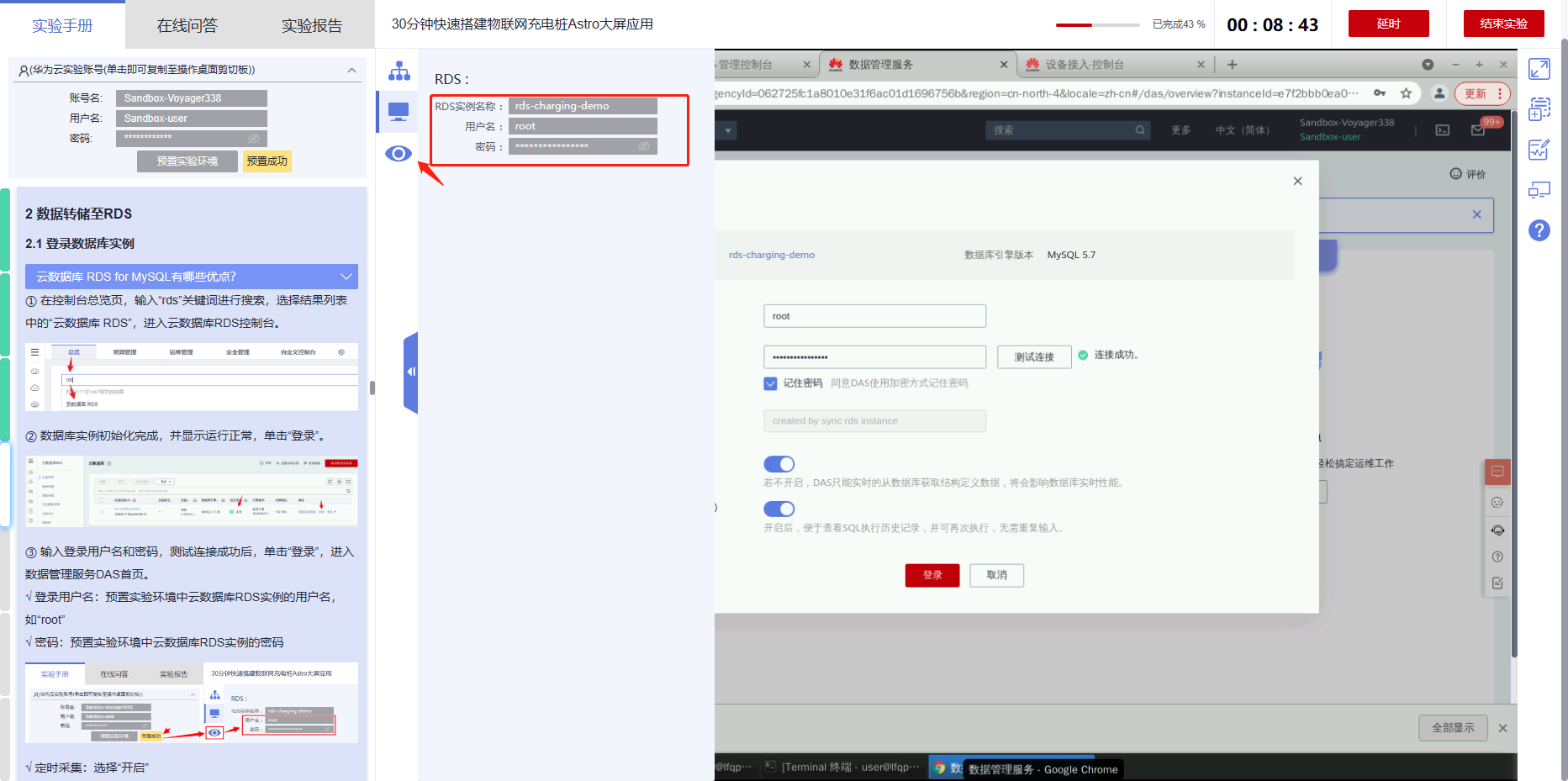Image resolution: width=1568 pixels, height=781 pixels.
Task: Switch to the 实验报告 tab
Action: (312, 25)
